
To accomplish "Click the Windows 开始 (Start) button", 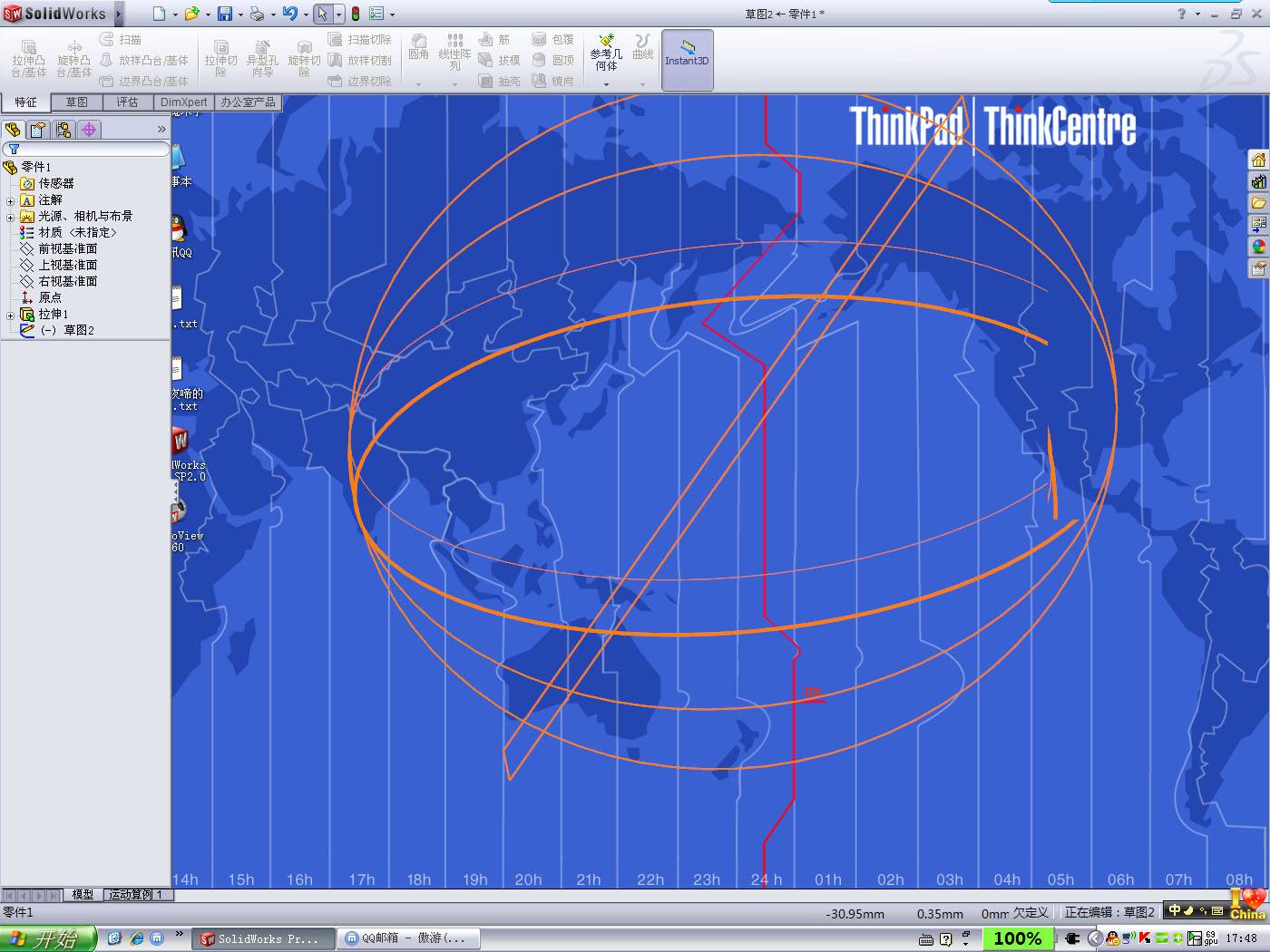I will 47,938.
